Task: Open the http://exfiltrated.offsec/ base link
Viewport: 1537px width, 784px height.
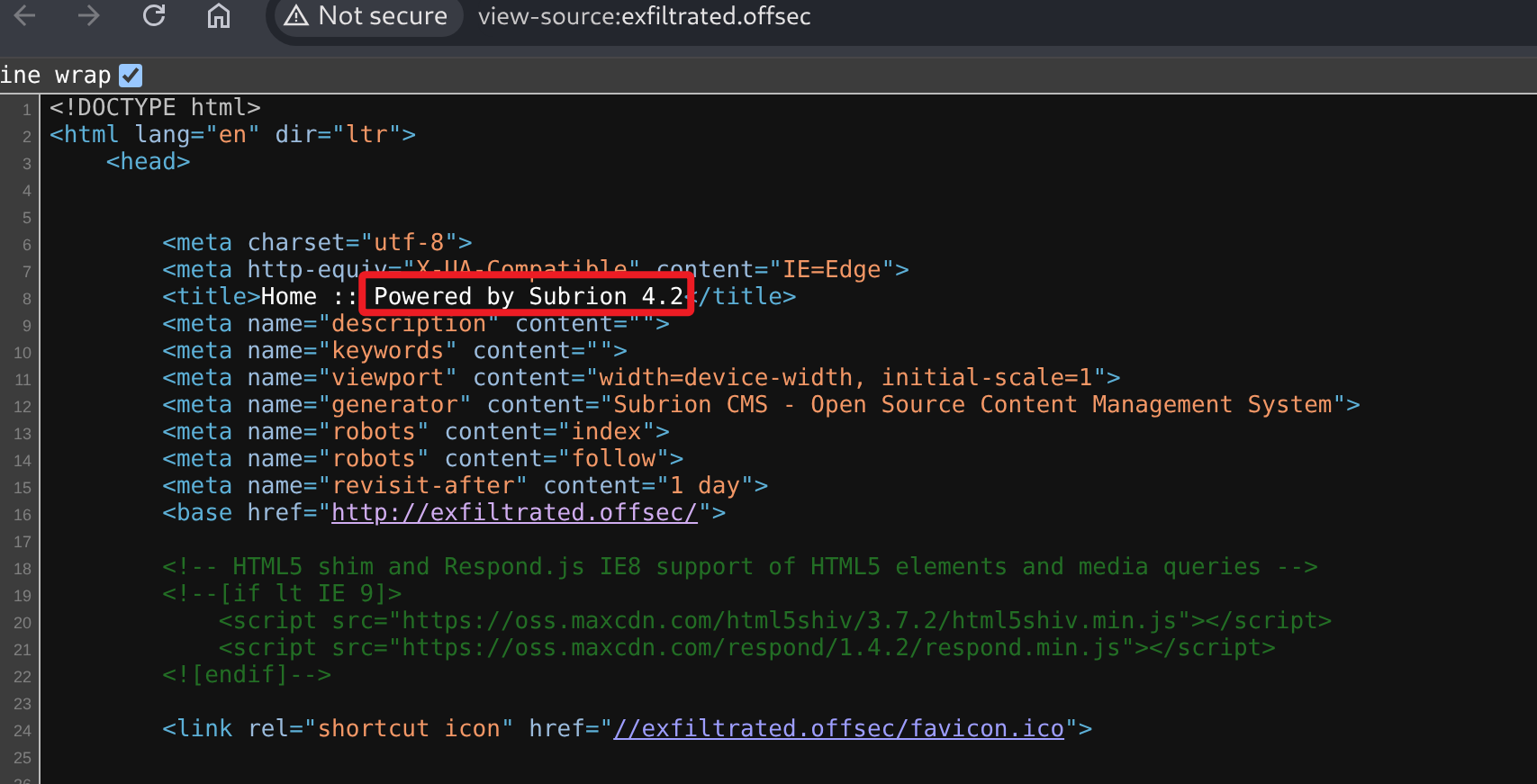Action: (x=514, y=513)
